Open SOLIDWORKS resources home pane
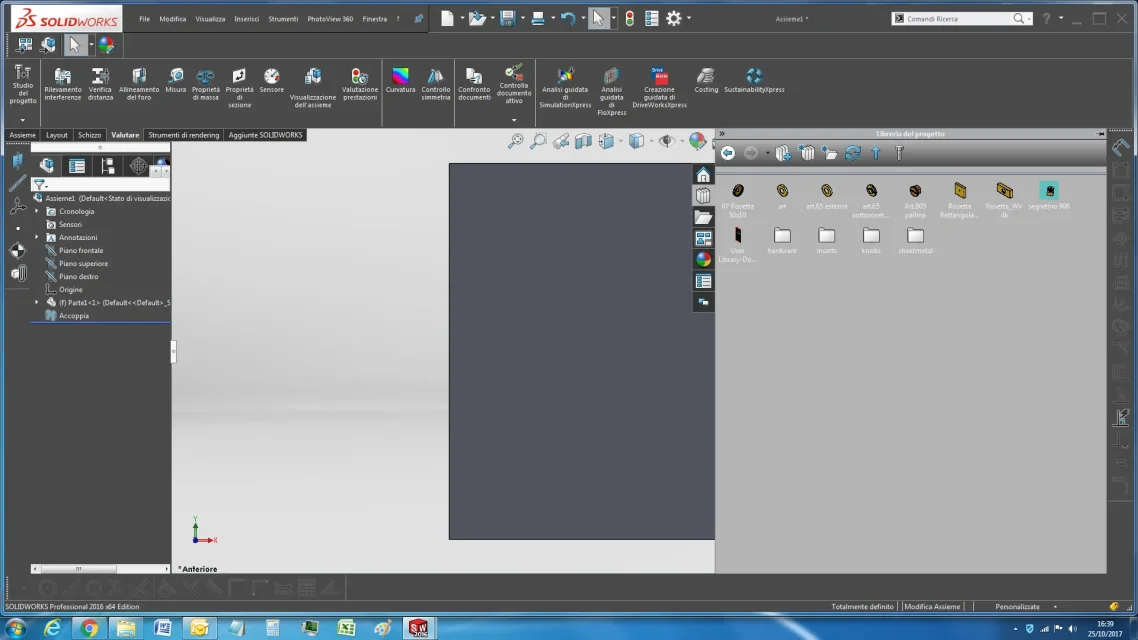1138x640 pixels. tap(703, 175)
